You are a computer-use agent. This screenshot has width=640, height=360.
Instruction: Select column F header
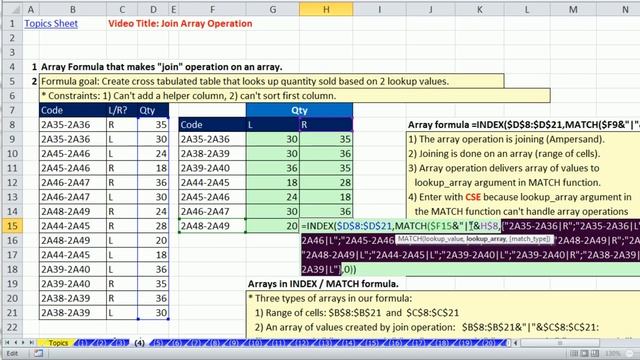[x=212, y=9]
